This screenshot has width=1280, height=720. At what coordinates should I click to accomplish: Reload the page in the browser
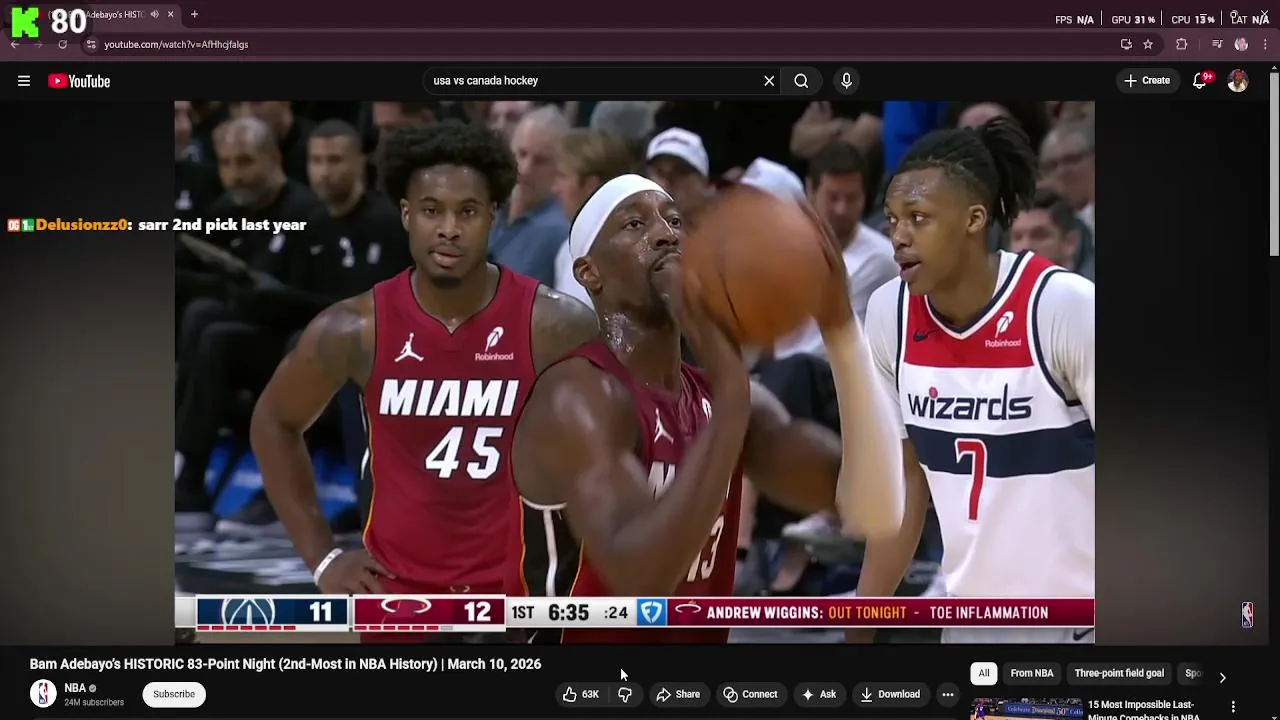(62, 44)
